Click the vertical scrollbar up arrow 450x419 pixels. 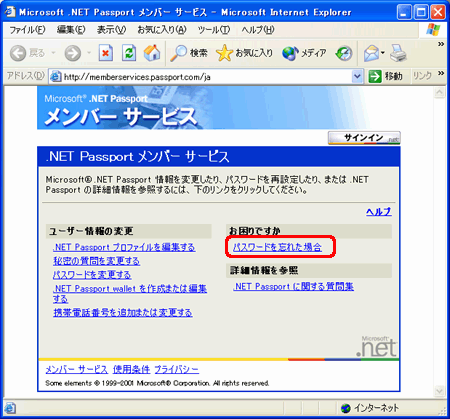point(439,93)
